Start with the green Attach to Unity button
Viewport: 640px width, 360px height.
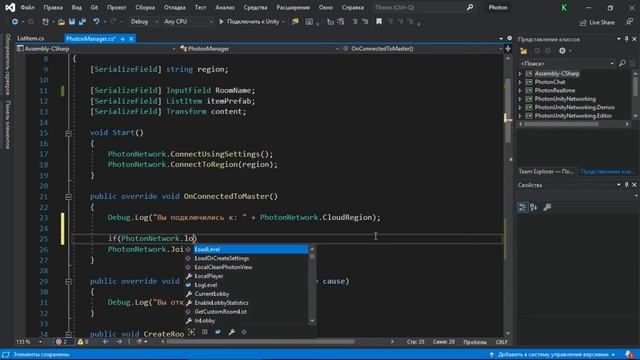pos(249,22)
